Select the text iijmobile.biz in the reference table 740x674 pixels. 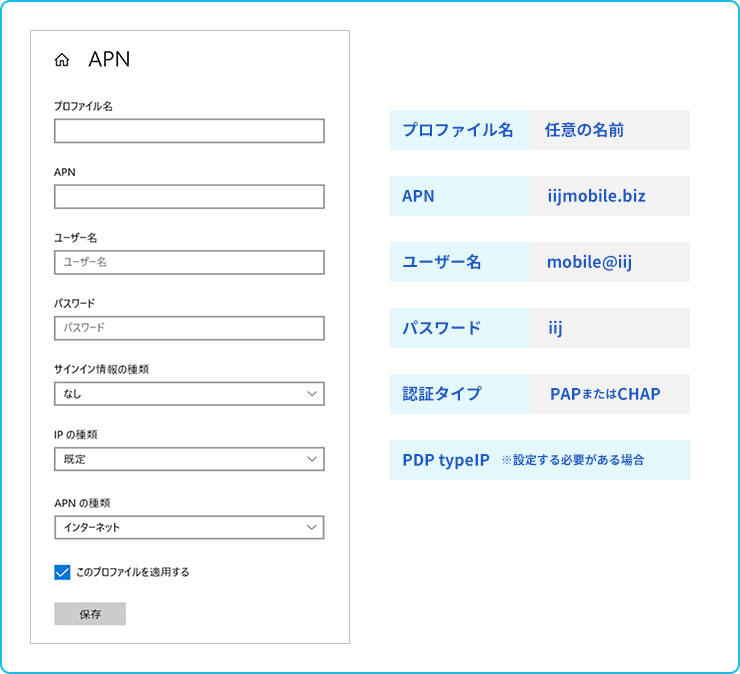click(x=597, y=196)
